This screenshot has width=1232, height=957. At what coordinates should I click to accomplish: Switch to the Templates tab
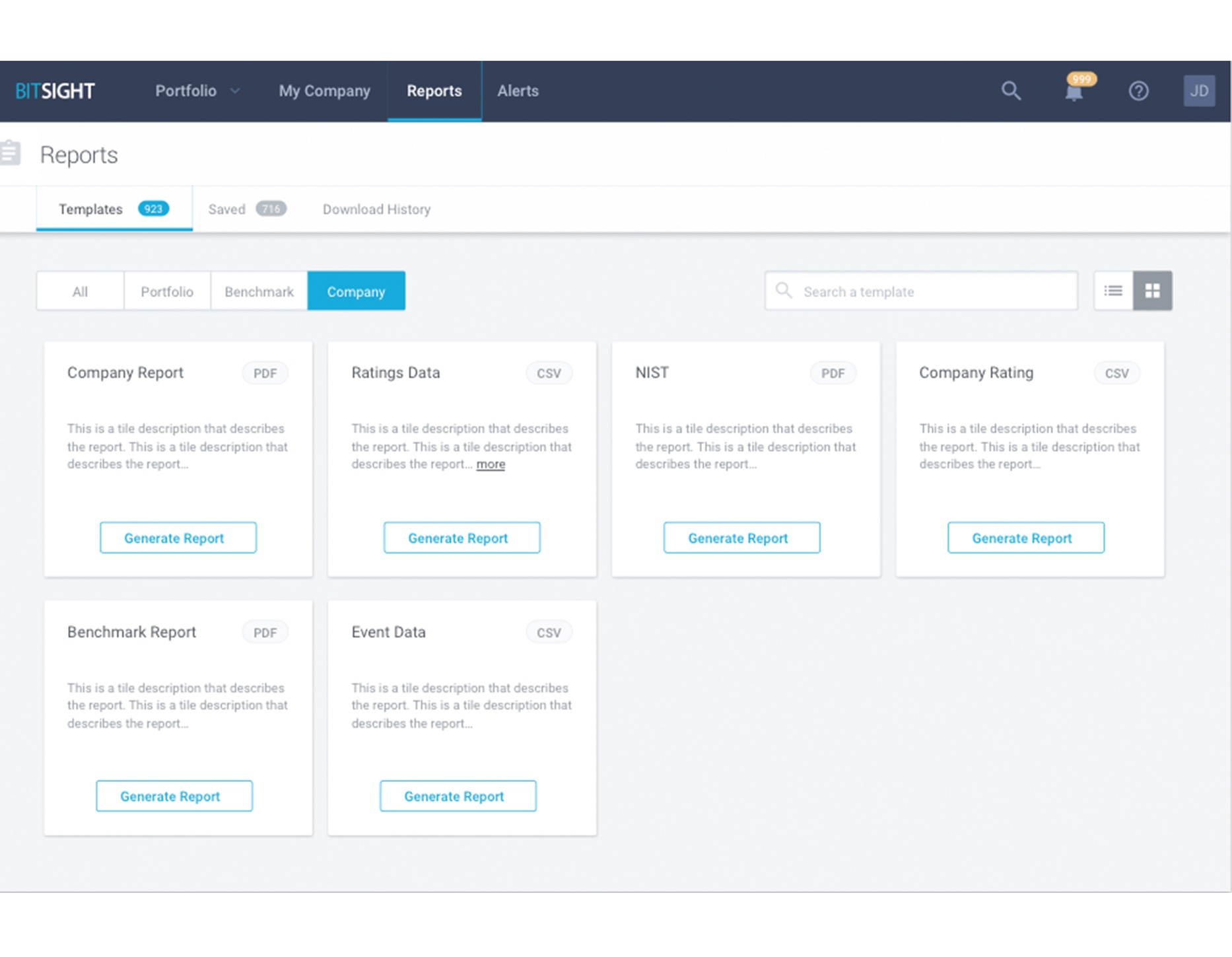click(114, 209)
